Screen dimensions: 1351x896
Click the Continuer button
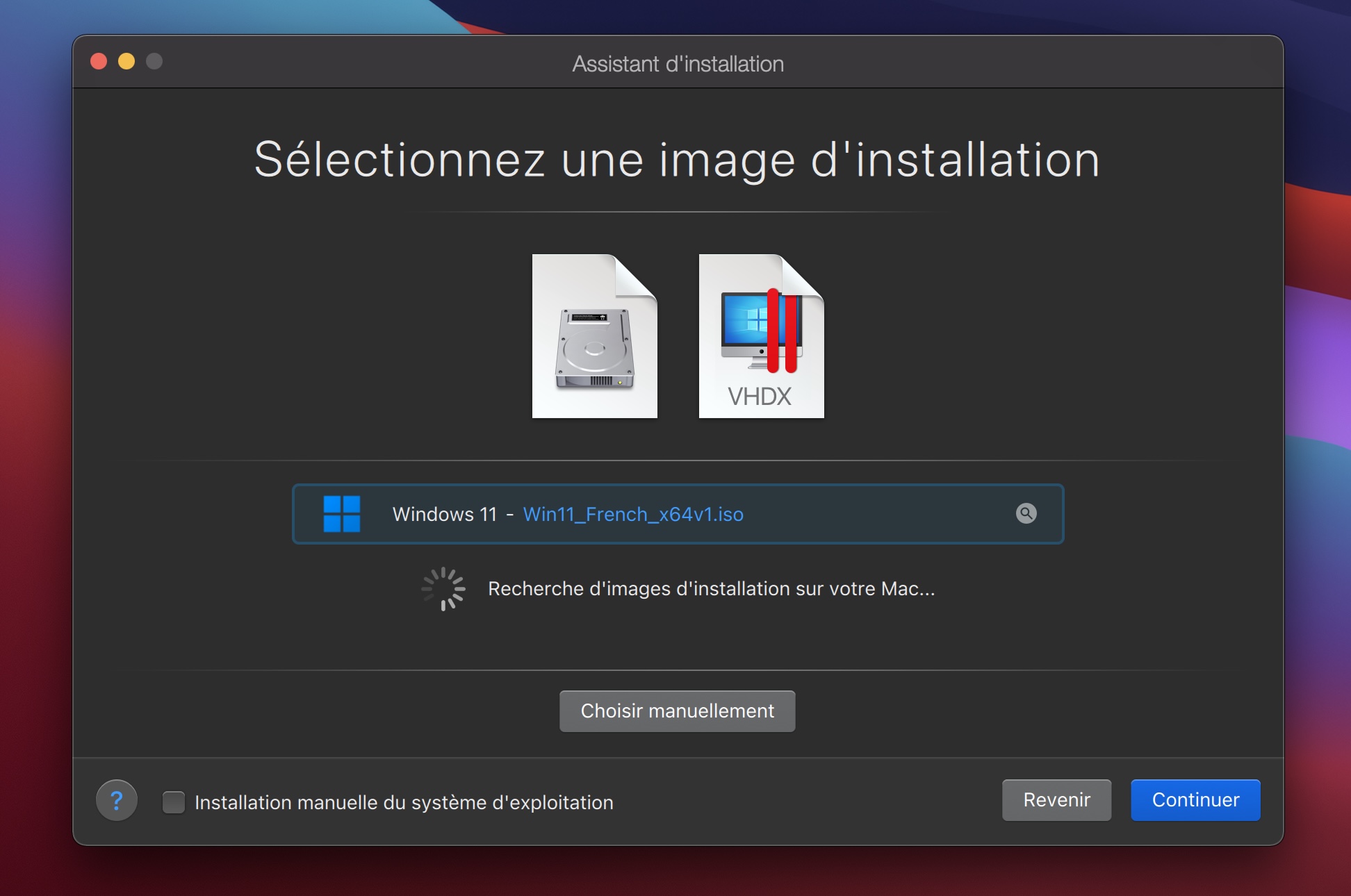pos(1195,800)
